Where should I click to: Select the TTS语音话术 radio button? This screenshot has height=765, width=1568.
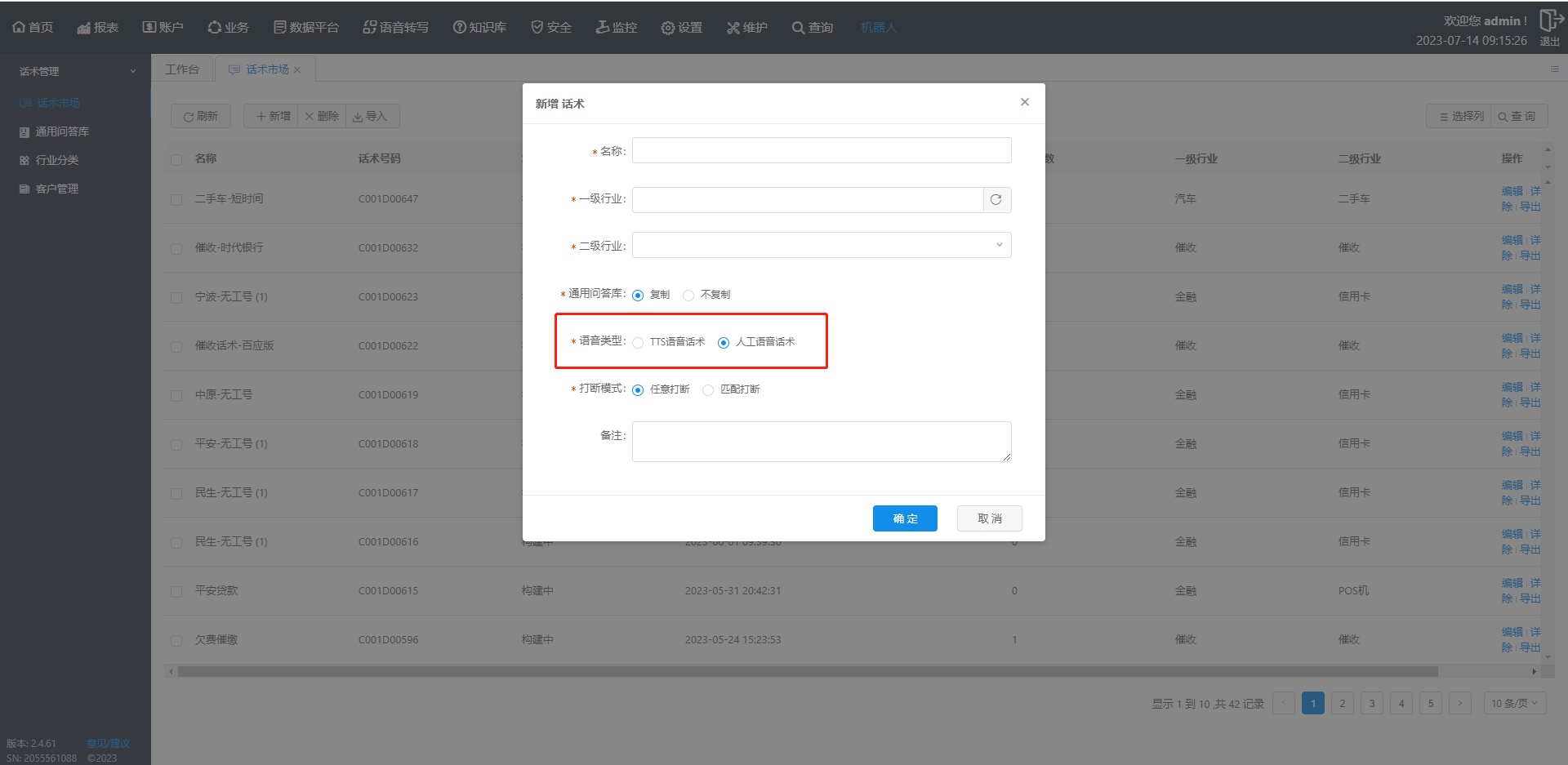click(638, 343)
